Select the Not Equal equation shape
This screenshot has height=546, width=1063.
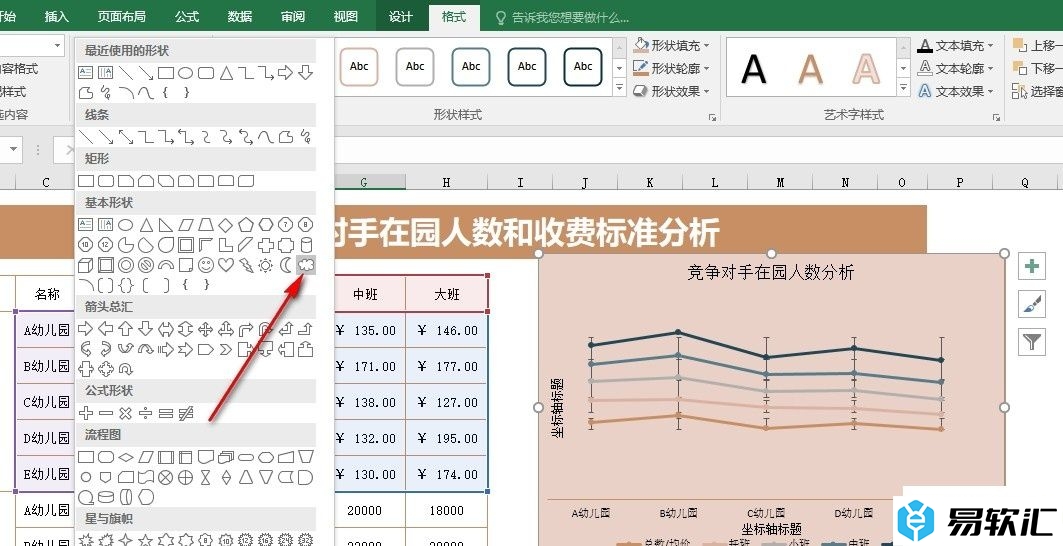186,412
